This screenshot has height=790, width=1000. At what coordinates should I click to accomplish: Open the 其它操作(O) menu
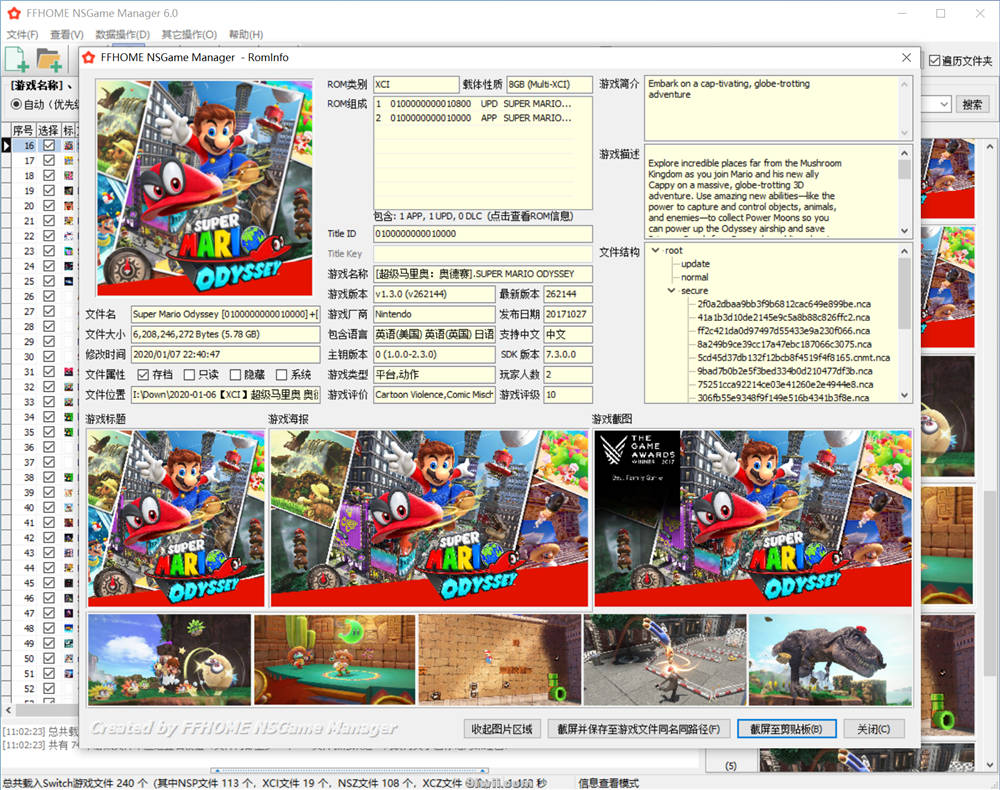tap(189, 34)
